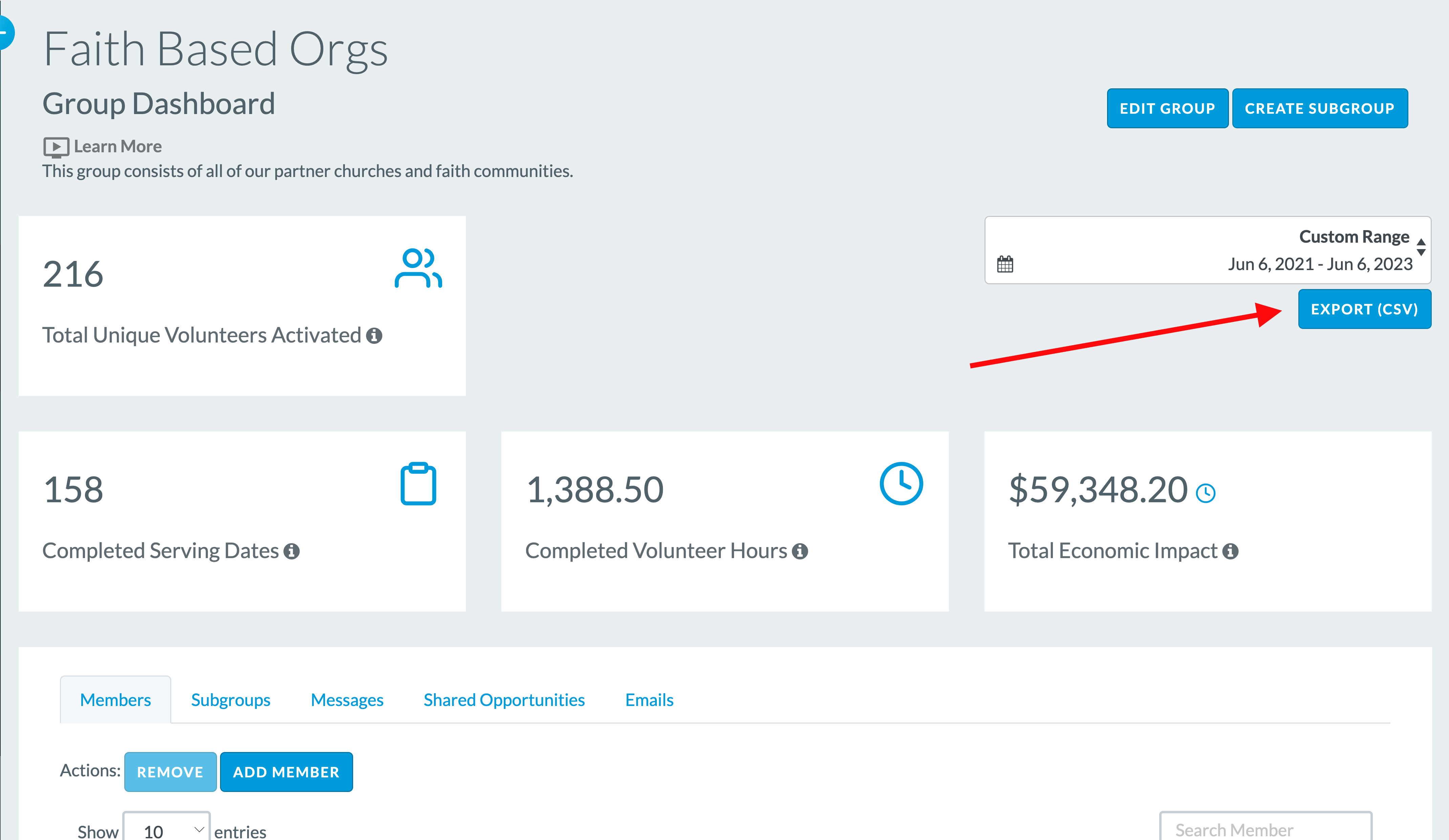Click the group description about partner churches
This screenshot has height=840, width=1449.
pos(308,171)
